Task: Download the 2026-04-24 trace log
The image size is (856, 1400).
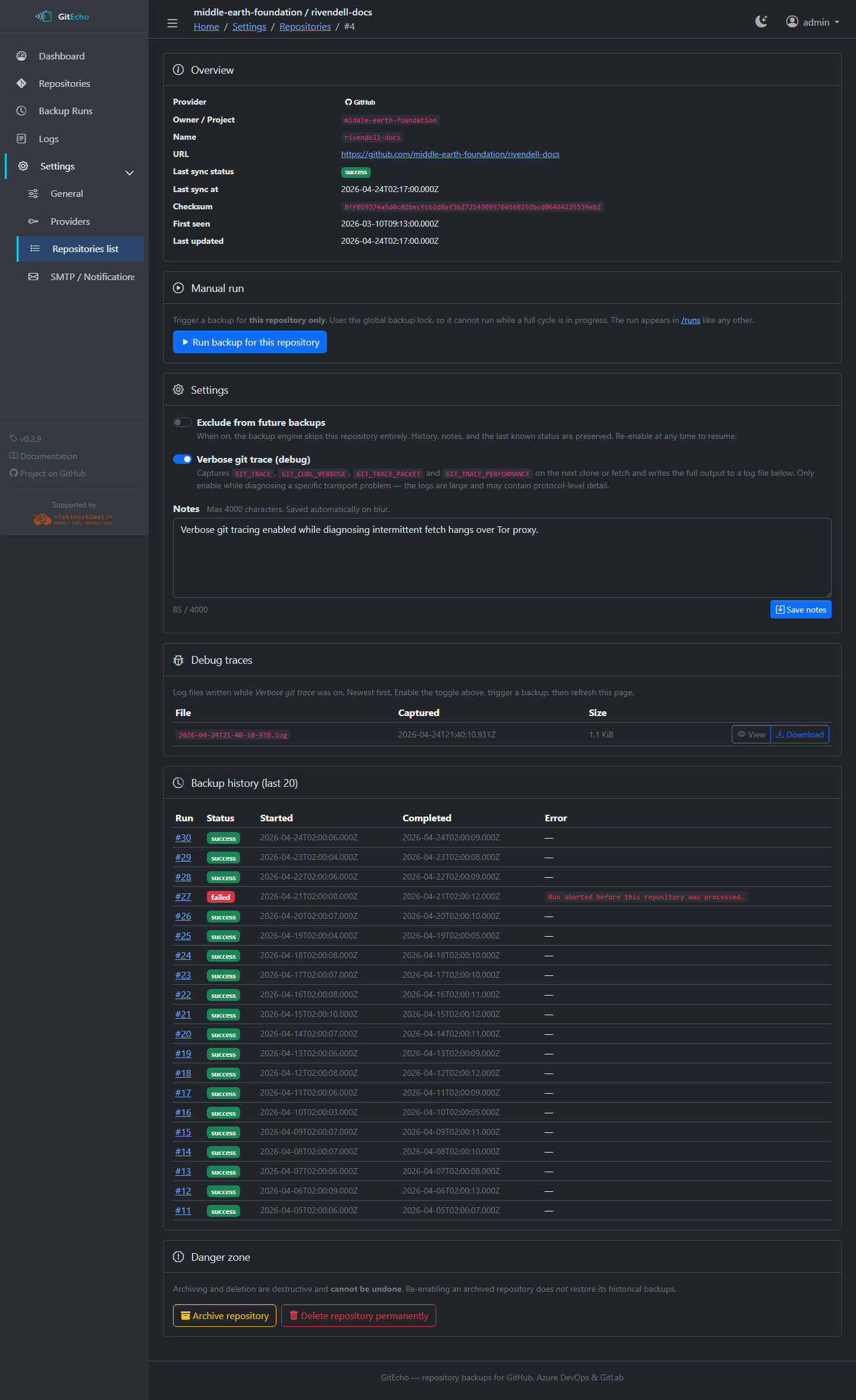Action: point(800,734)
